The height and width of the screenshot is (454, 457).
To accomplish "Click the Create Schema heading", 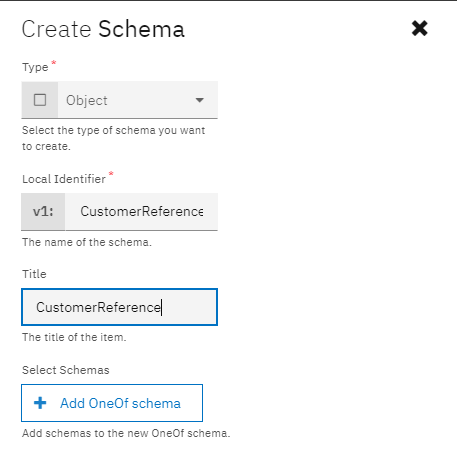I will coord(103,29).
